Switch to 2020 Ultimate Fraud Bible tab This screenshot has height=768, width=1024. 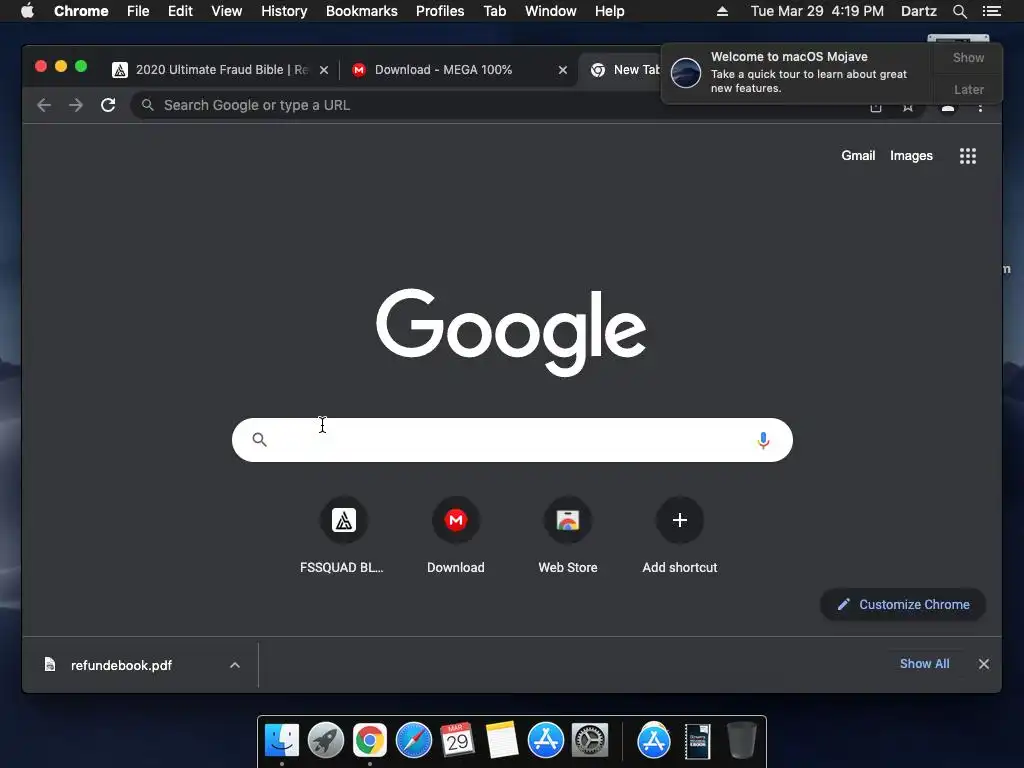(x=219, y=70)
